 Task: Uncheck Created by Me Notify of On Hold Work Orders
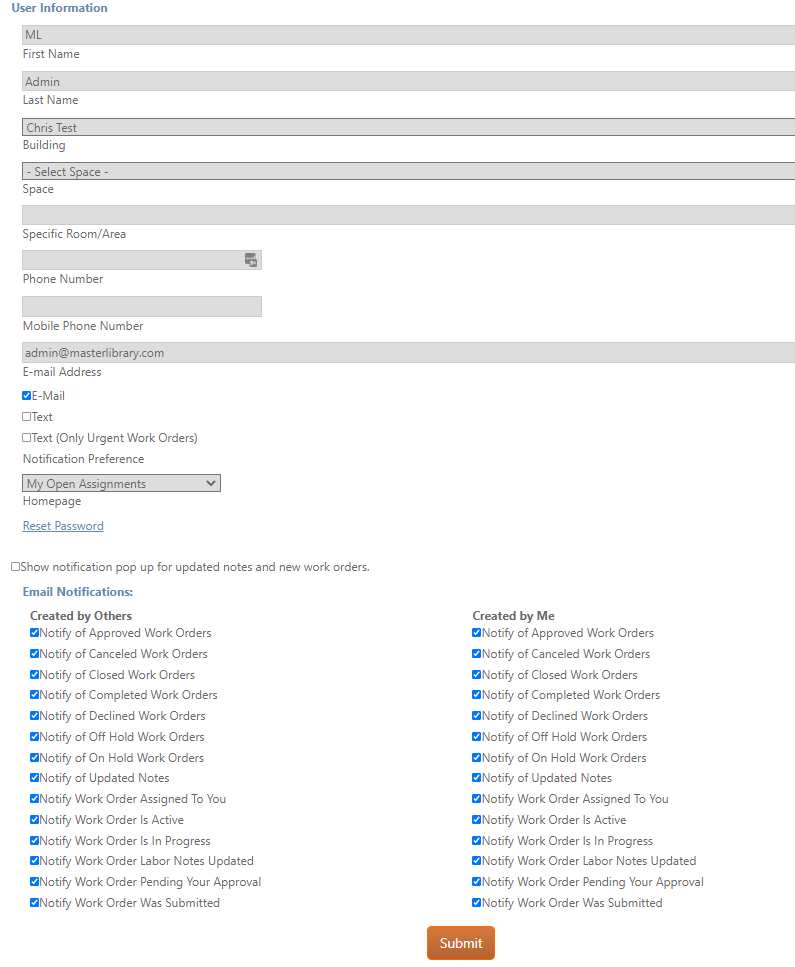pyautogui.click(x=477, y=758)
